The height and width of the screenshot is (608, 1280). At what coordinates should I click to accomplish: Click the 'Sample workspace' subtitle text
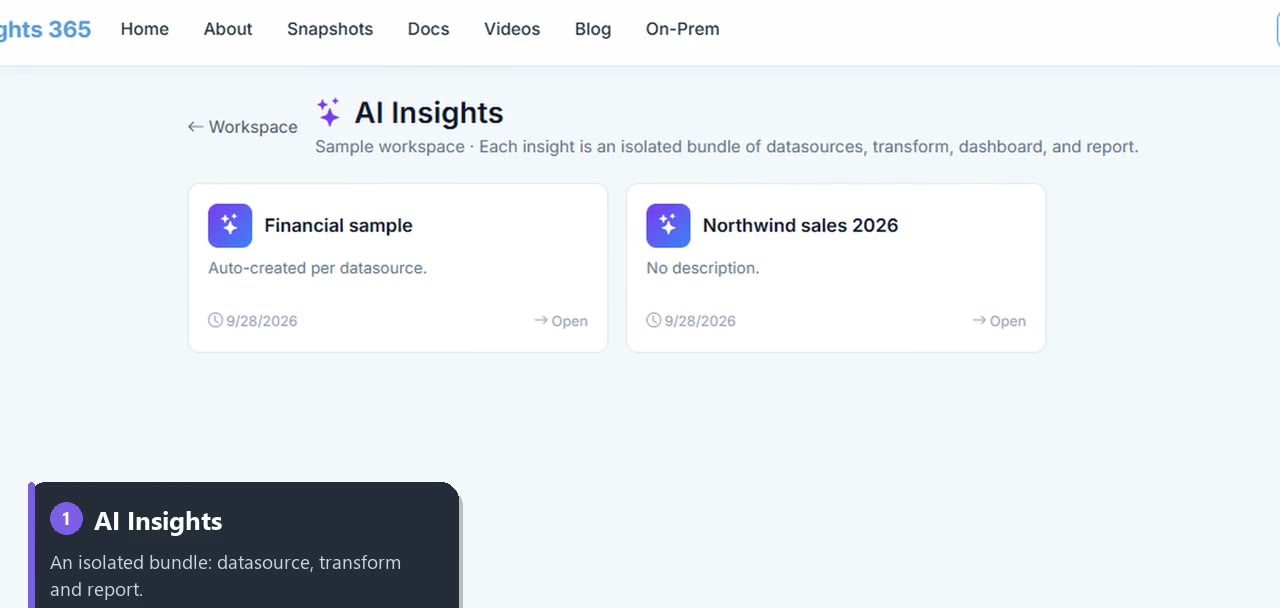tap(390, 147)
